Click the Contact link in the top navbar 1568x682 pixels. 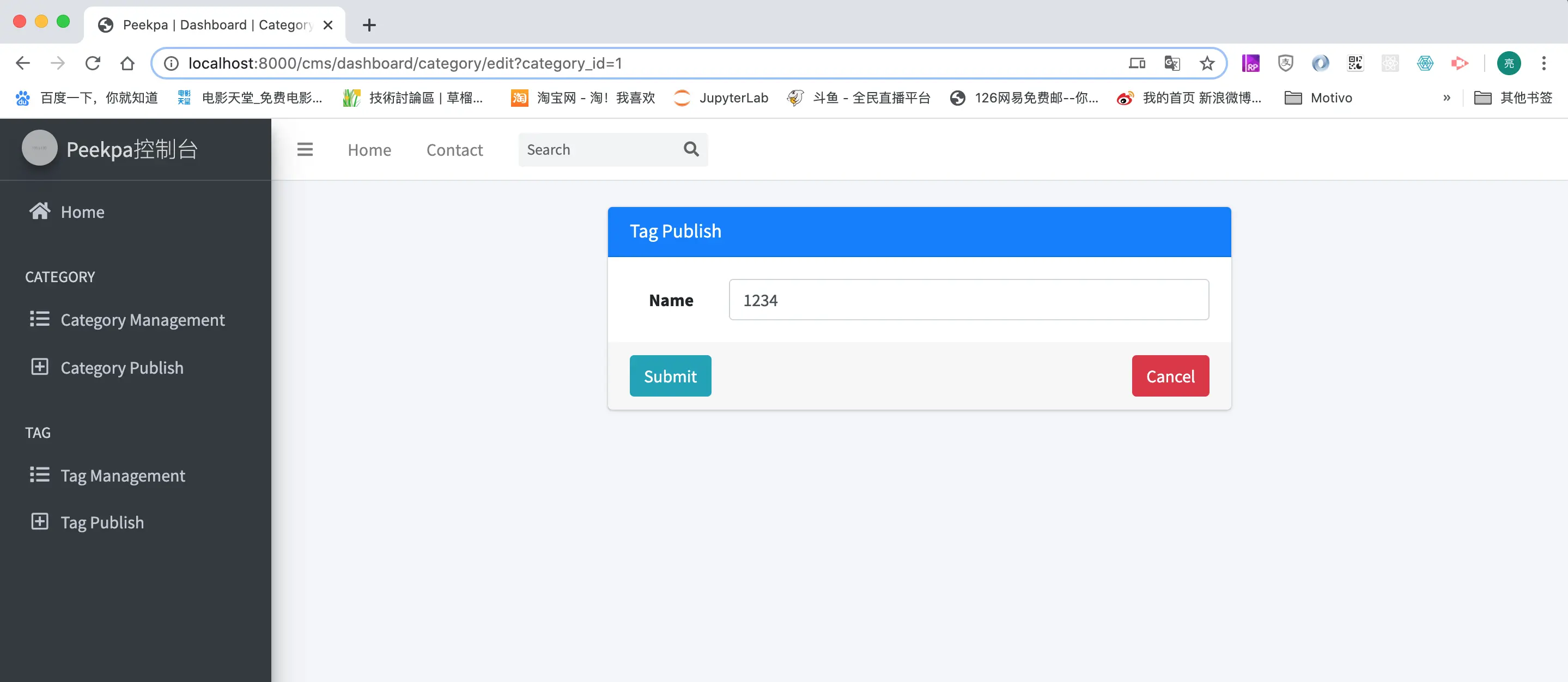coord(454,150)
